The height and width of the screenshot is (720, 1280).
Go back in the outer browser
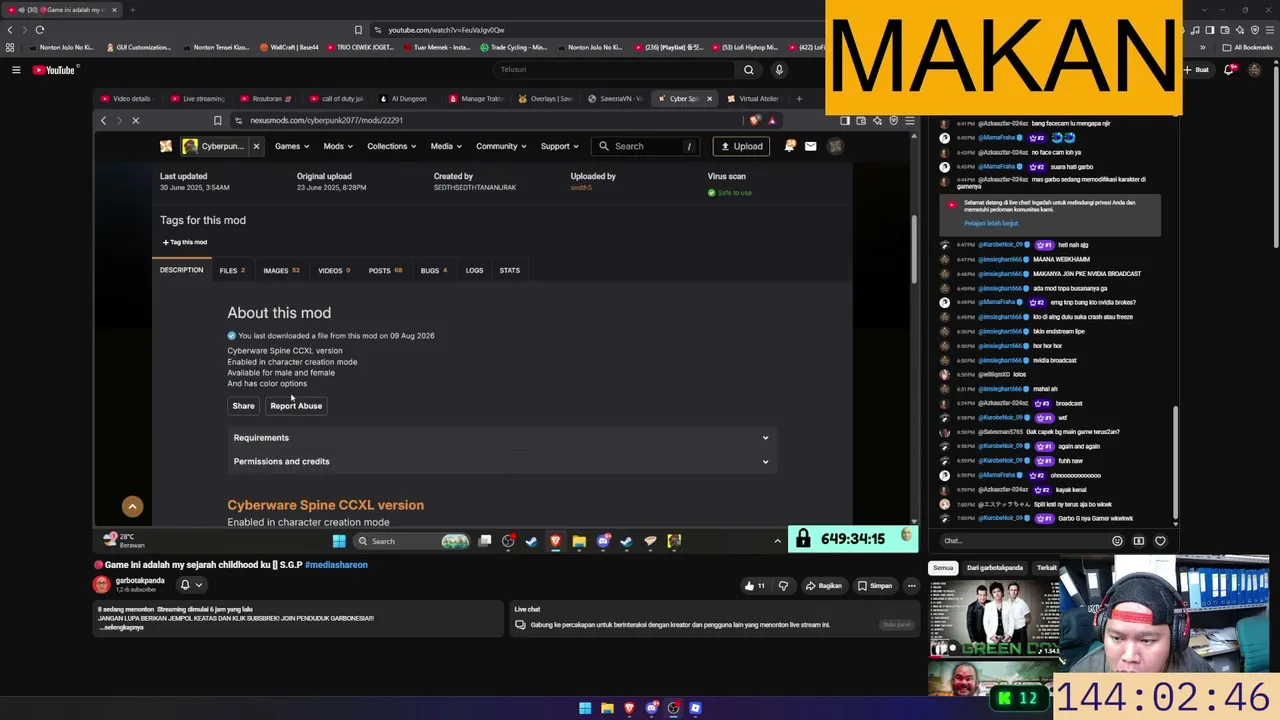coord(10,30)
